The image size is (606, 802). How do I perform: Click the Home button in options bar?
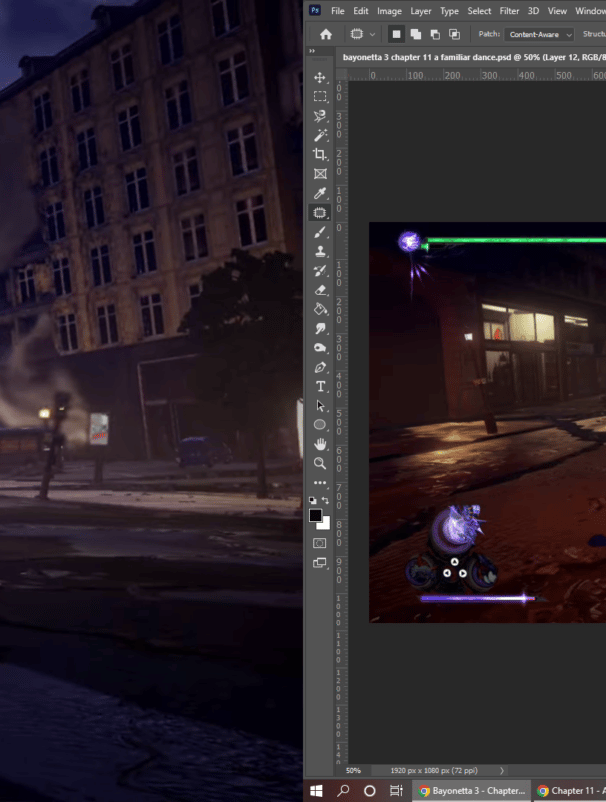pyautogui.click(x=325, y=34)
